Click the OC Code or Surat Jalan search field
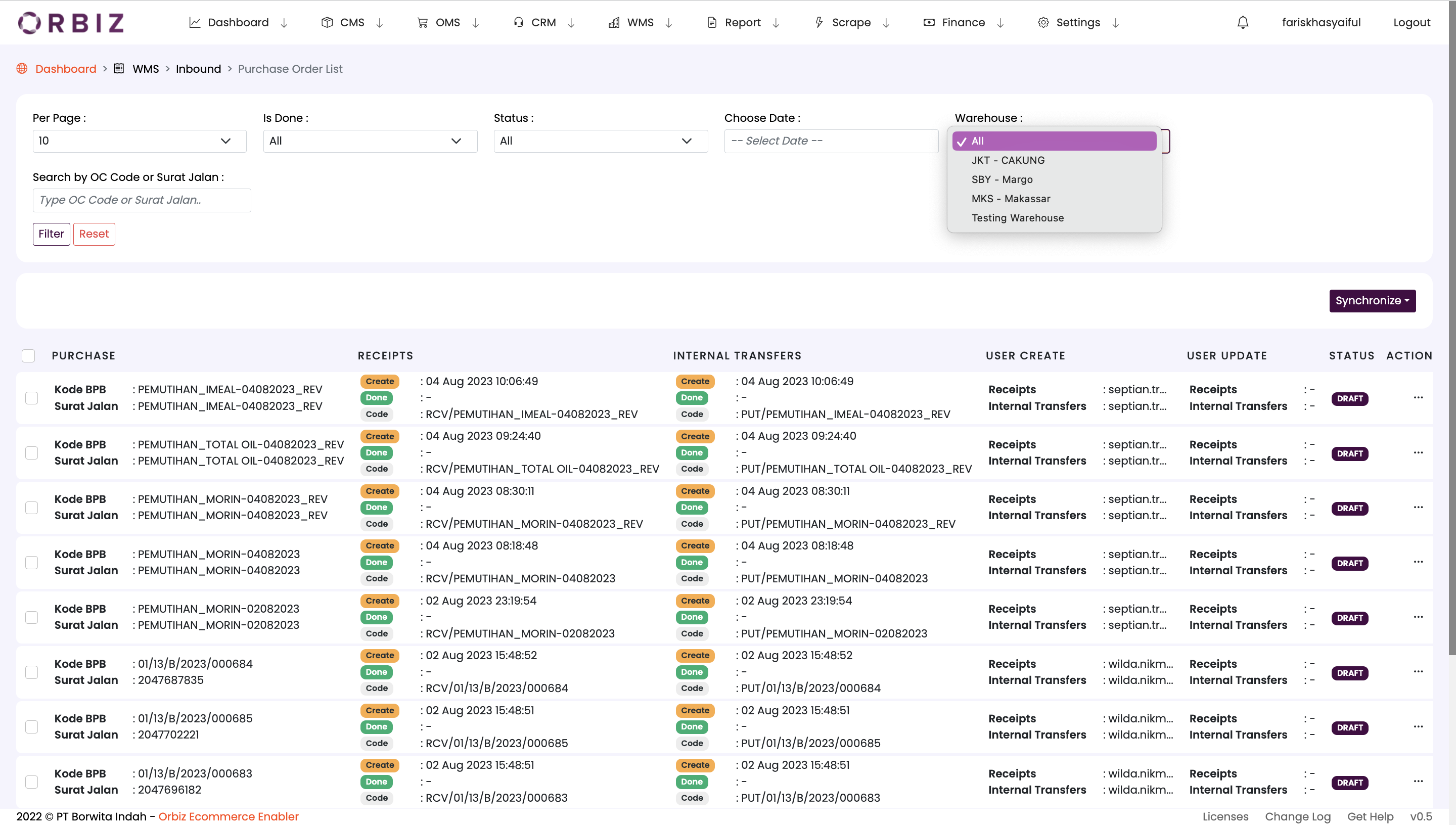 142,200
